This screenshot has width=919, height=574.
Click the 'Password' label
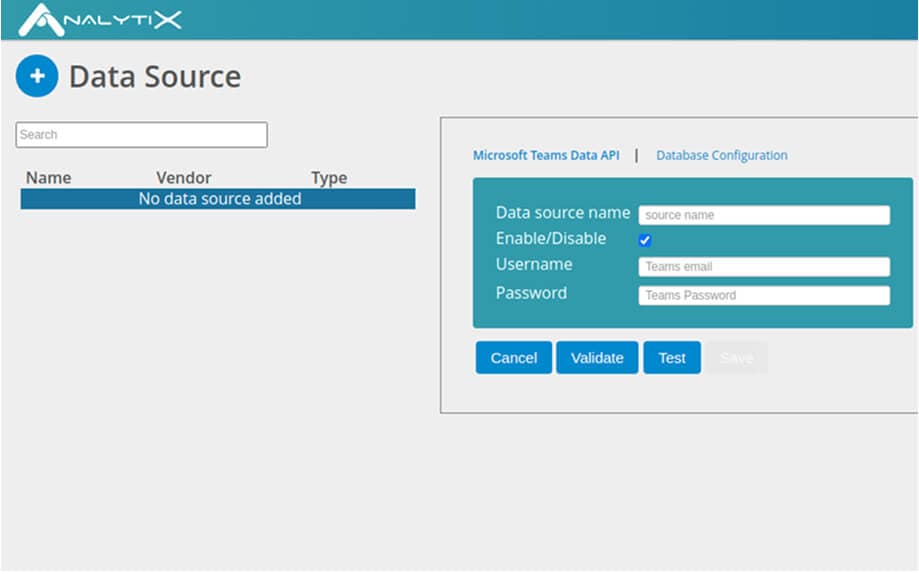(x=531, y=293)
